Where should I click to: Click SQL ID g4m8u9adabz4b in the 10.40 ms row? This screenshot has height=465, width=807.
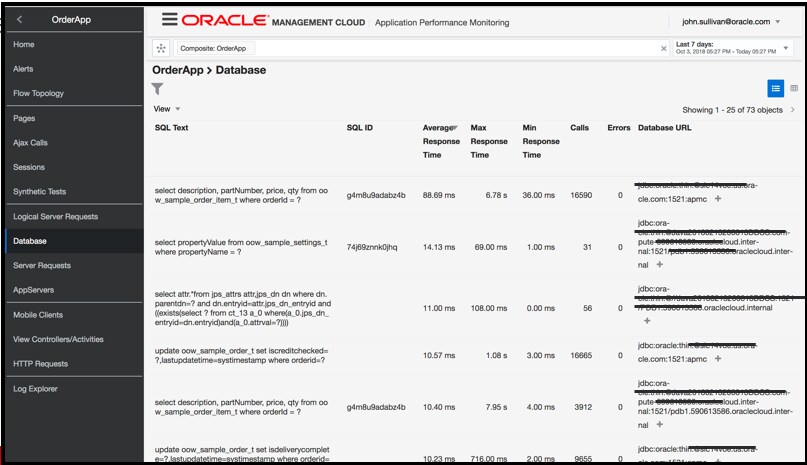tap(376, 407)
